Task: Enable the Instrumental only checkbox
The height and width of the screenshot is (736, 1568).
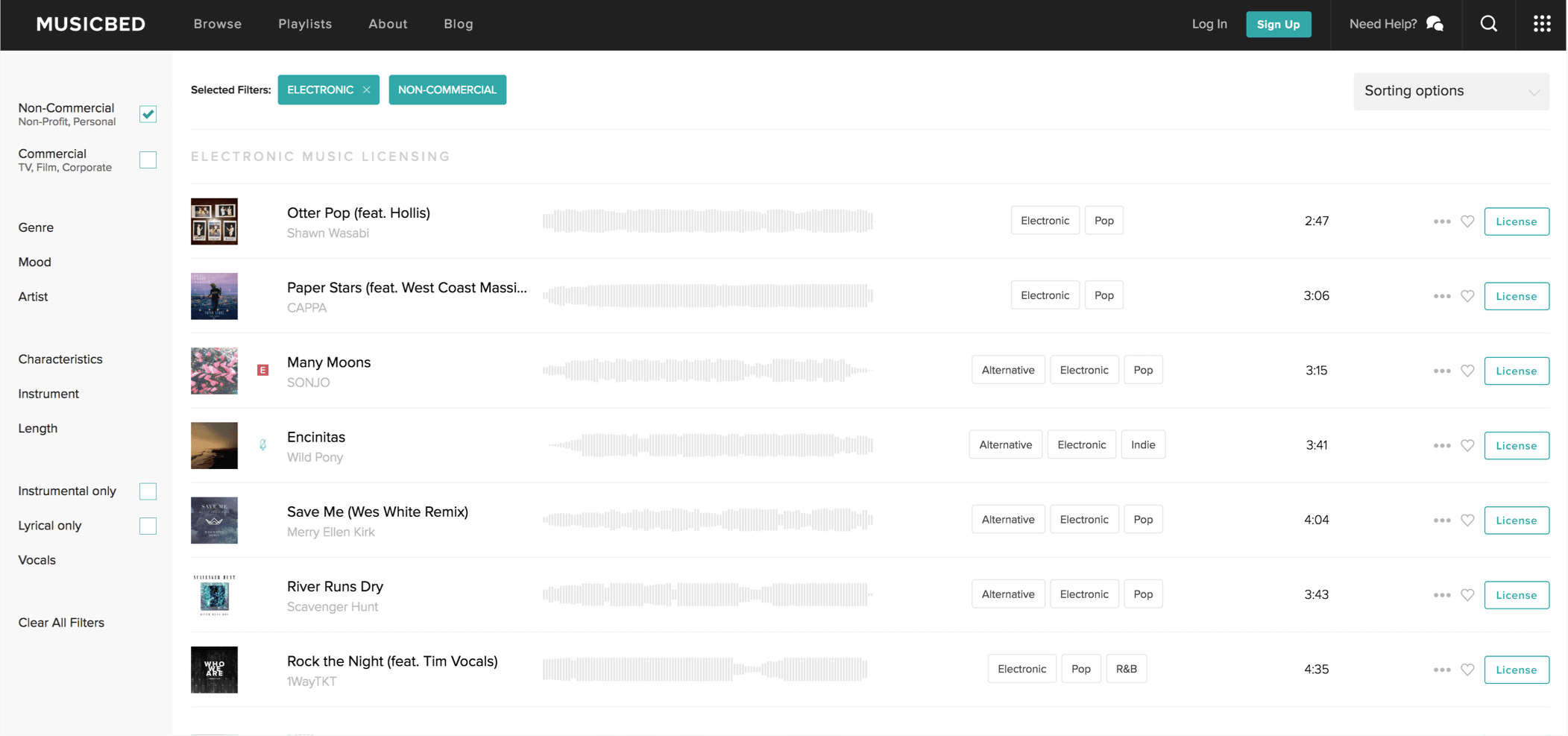Action: tap(148, 491)
